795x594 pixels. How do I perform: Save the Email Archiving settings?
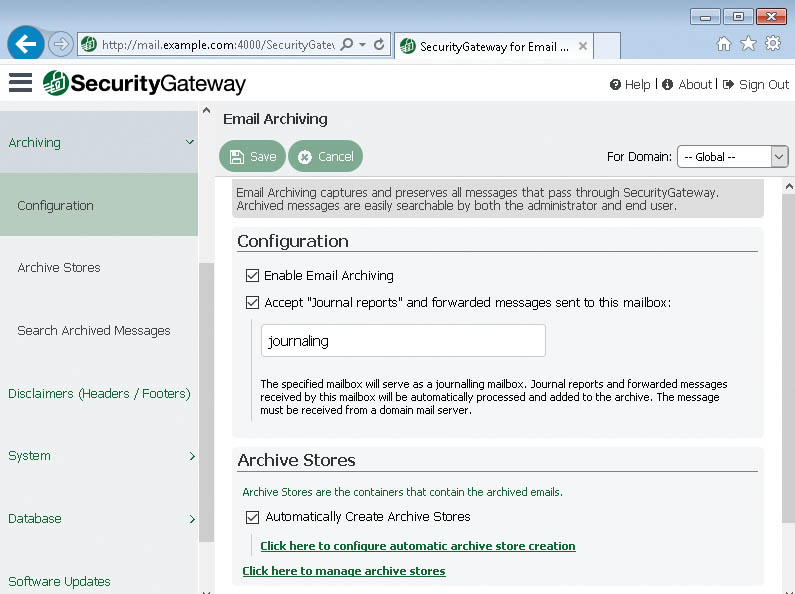pyautogui.click(x=252, y=156)
